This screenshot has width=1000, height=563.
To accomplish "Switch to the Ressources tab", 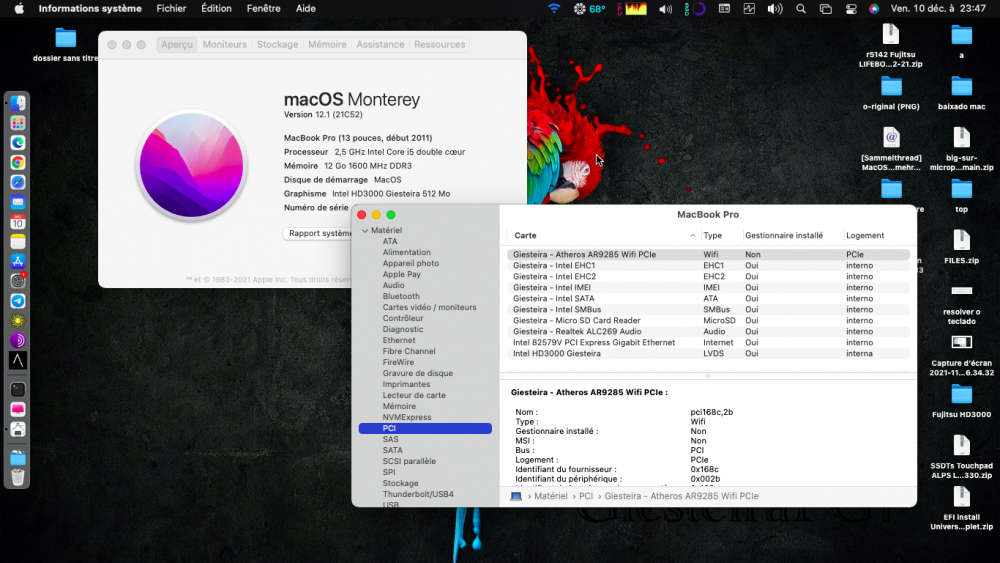I will [439, 45].
